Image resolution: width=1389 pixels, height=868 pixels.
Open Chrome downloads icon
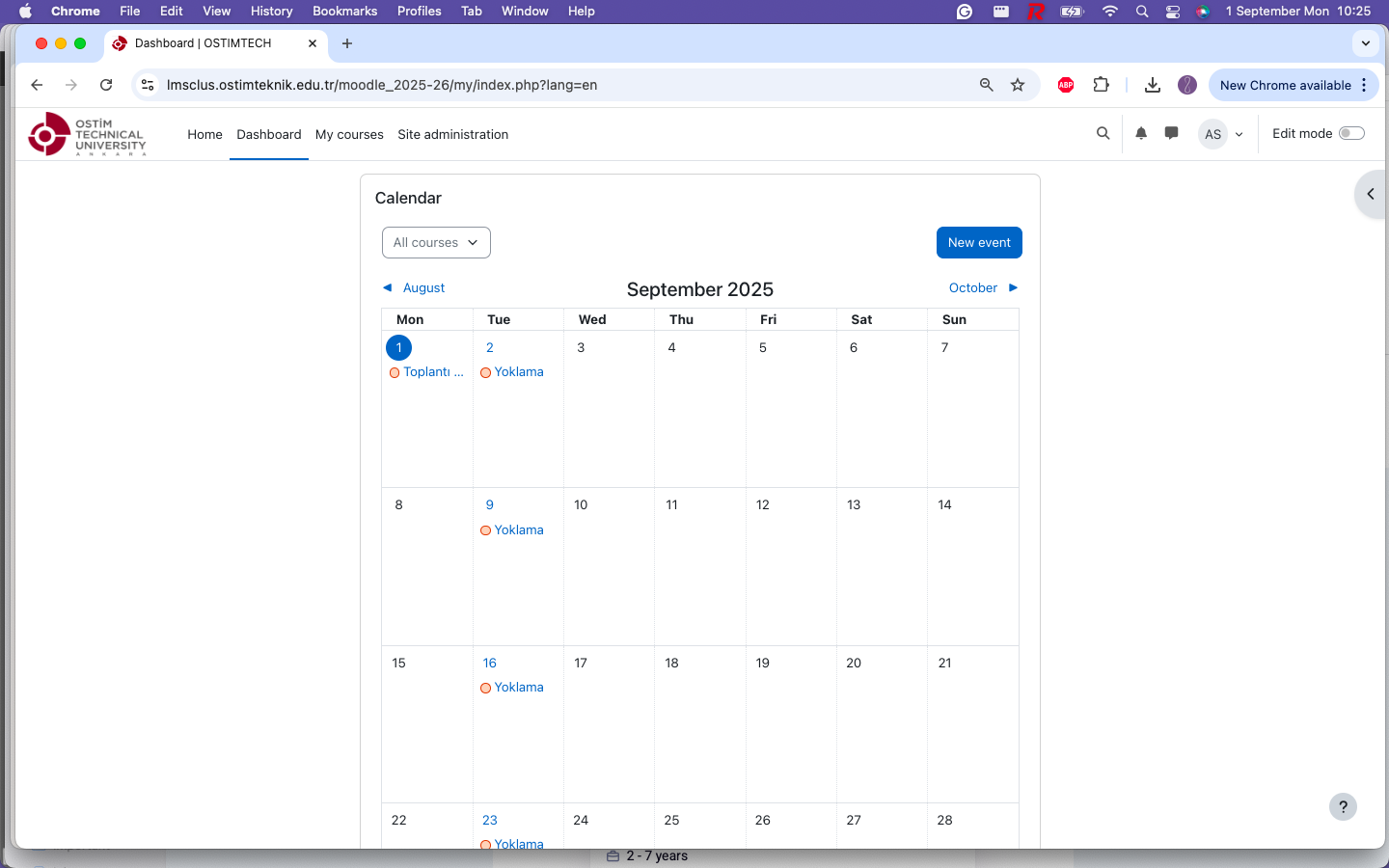tap(1152, 85)
